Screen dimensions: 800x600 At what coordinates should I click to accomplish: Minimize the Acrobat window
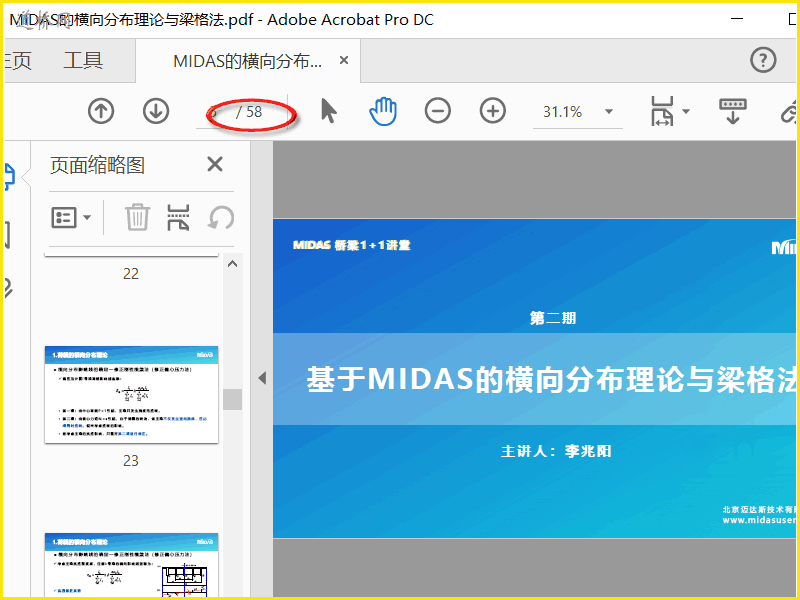pos(737,18)
